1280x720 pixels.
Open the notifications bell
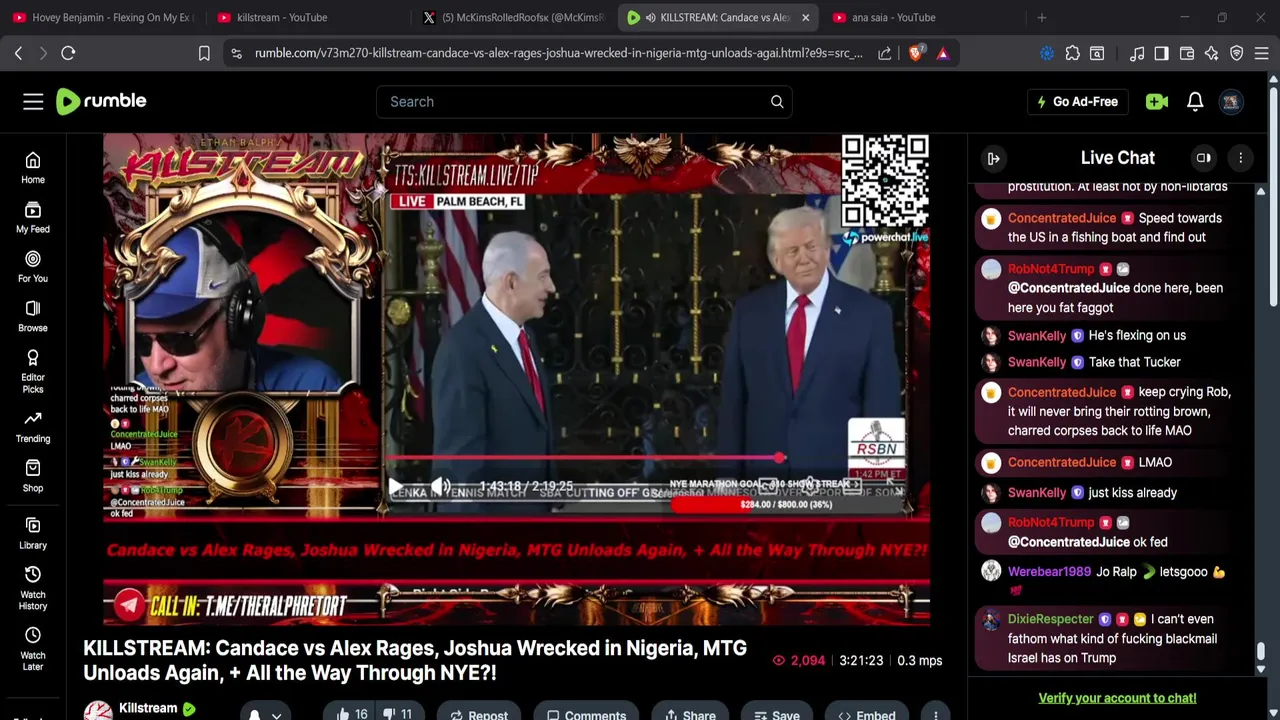(1195, 101)
